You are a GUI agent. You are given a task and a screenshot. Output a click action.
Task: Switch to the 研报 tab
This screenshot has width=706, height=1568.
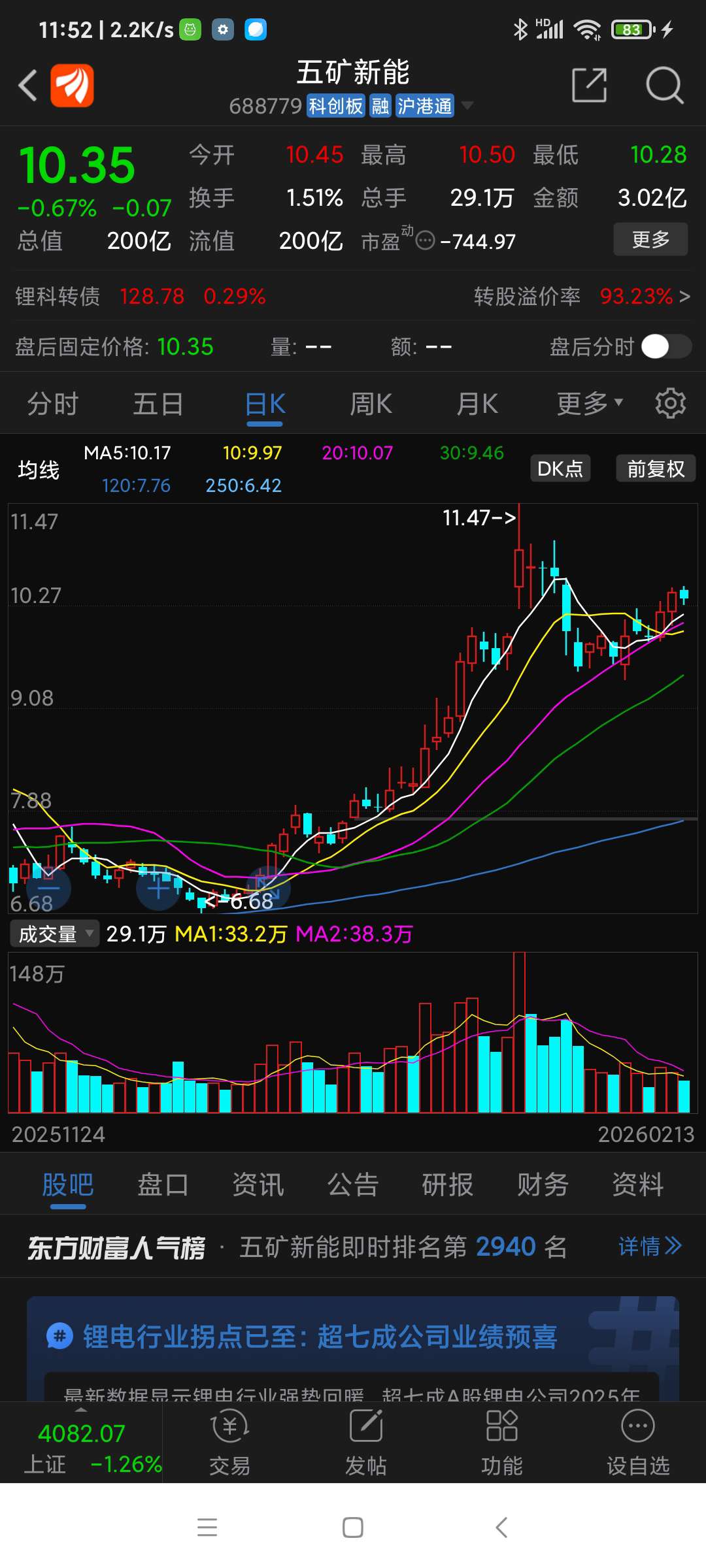click(x=448, y=1184)
